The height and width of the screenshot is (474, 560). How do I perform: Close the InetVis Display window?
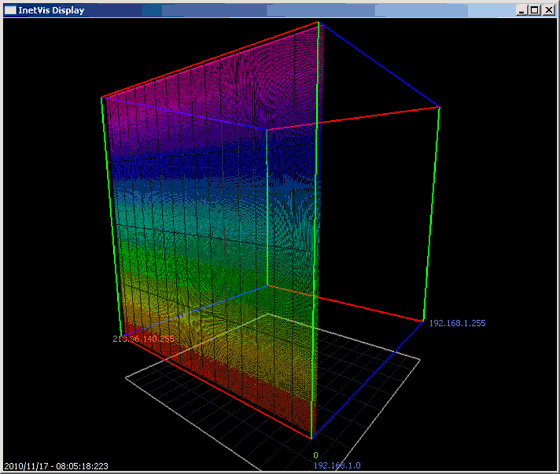(x=548, y=10)
